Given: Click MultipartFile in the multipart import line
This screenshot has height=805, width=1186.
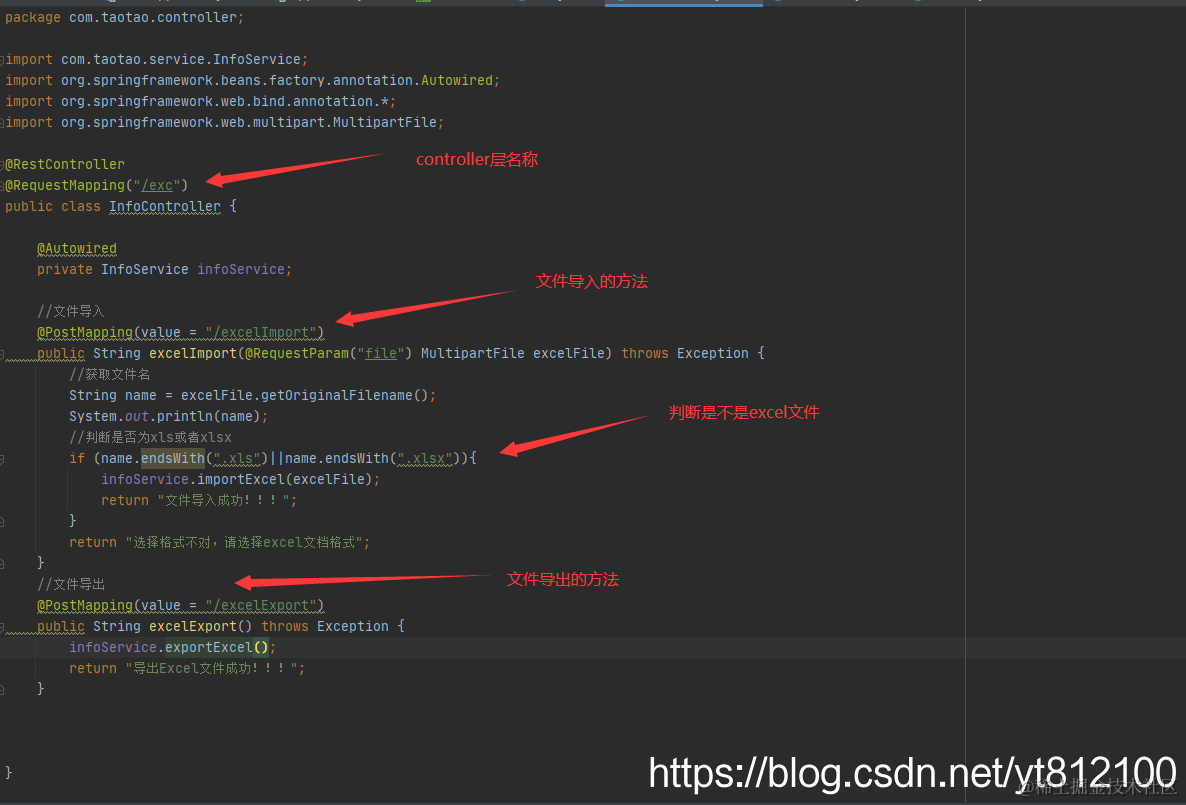Looking at the screenshot, I should [384, 123].
